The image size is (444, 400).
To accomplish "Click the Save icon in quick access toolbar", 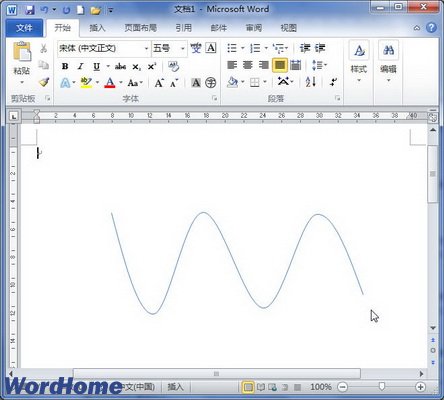I will tap(30, 10).
